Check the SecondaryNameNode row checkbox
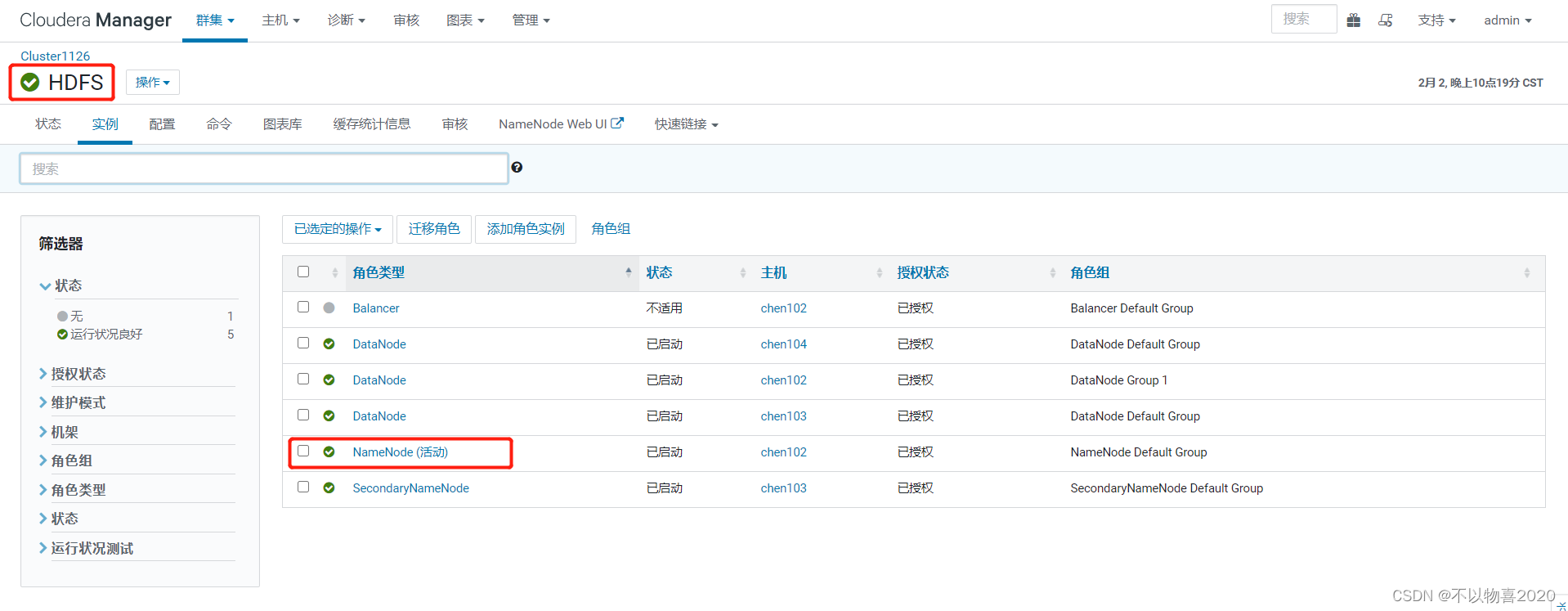Image resolution: width=1568 pixels, height=611 pixels. point(303,487)
